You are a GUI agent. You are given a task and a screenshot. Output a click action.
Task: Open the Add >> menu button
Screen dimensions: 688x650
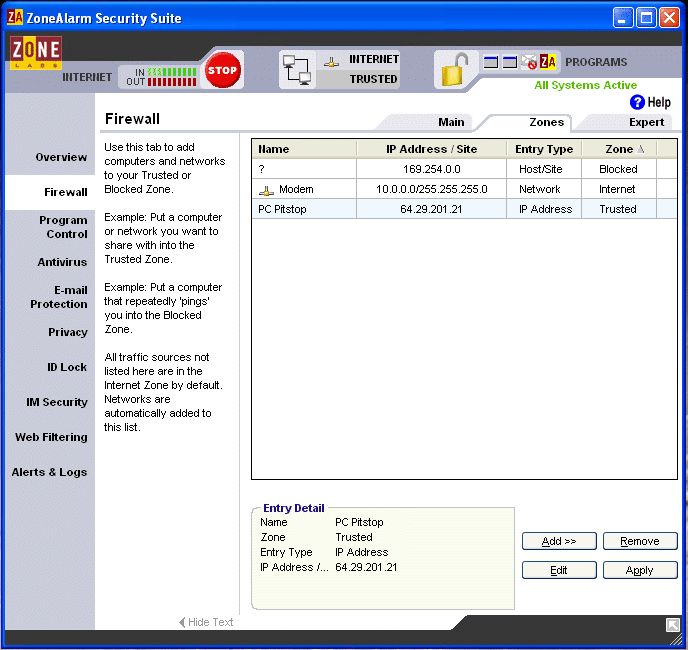pos(559,541)
